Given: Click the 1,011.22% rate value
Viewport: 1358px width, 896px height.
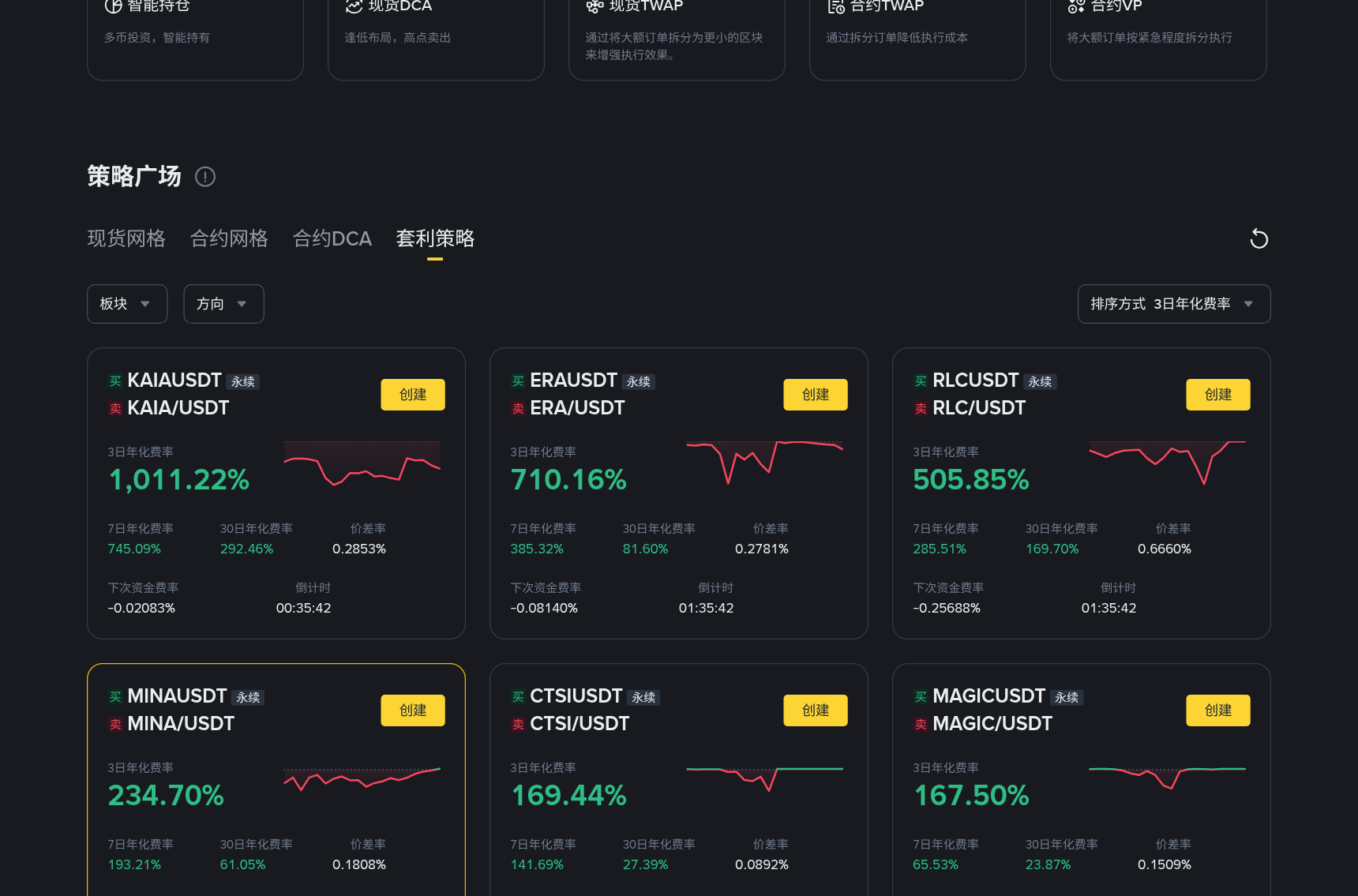Looking at the screenshot, I should point(179,480).
